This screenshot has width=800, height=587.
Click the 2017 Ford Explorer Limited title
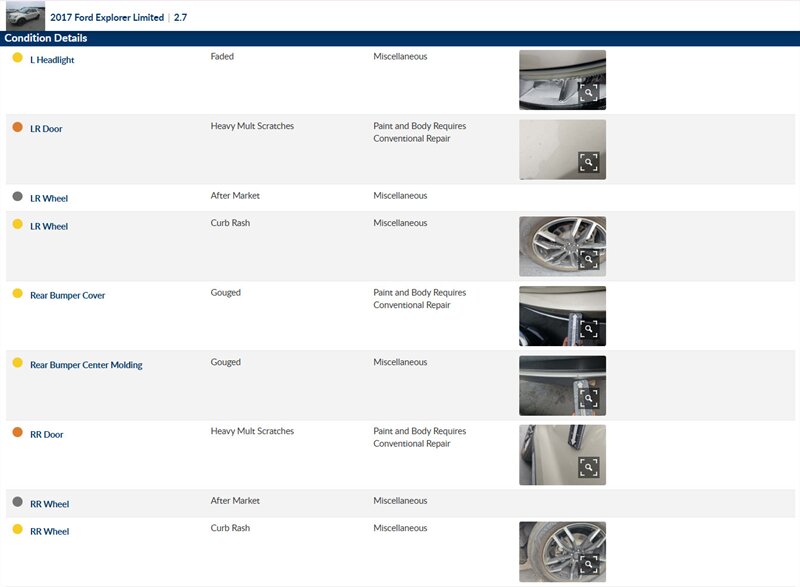107,17
